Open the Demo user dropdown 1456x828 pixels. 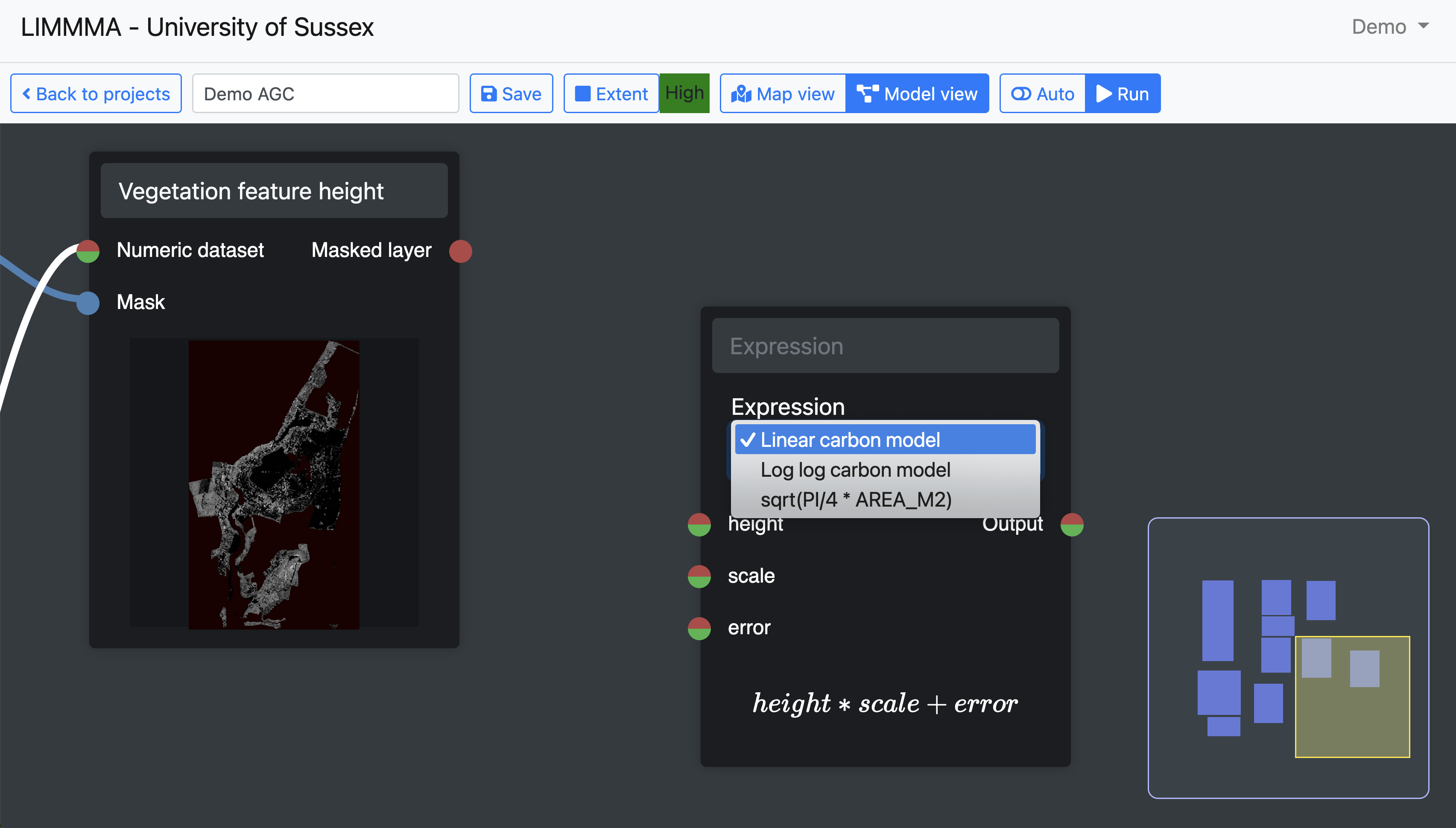point(1389,27)
